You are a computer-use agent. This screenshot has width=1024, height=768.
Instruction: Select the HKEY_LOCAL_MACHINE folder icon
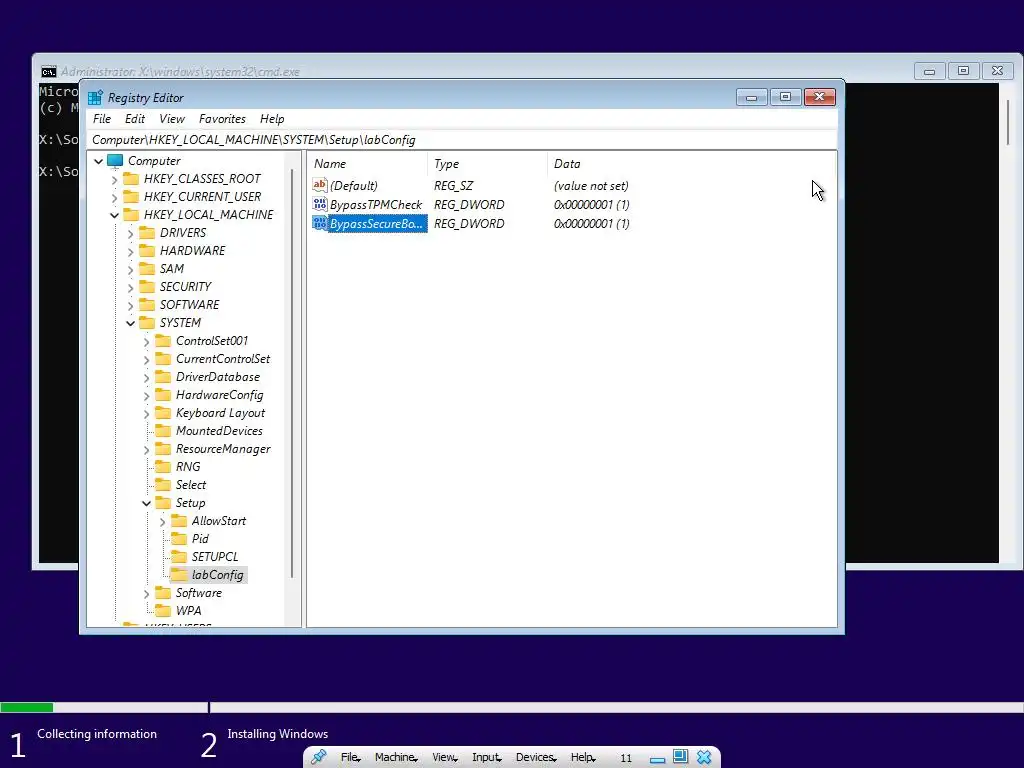point(131,214)
